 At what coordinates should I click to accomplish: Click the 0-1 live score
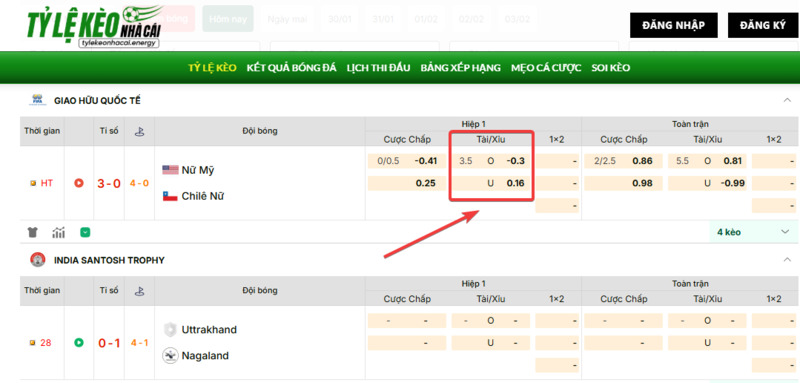[x=109, y=343]
